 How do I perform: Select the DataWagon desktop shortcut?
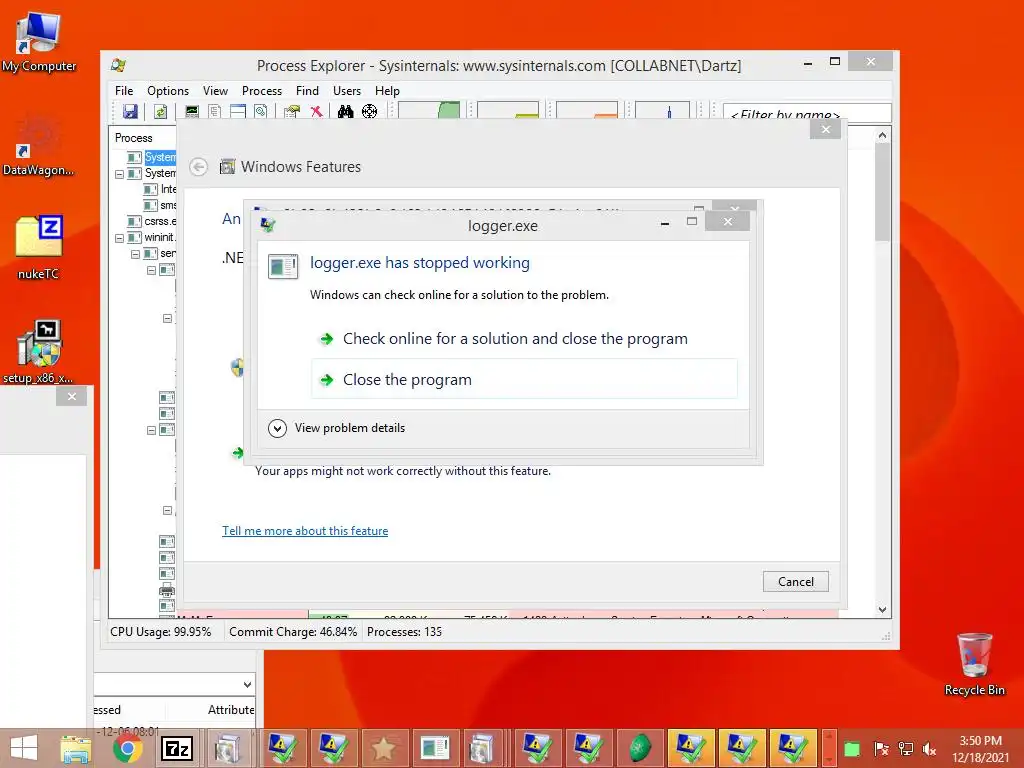(38, 146)
